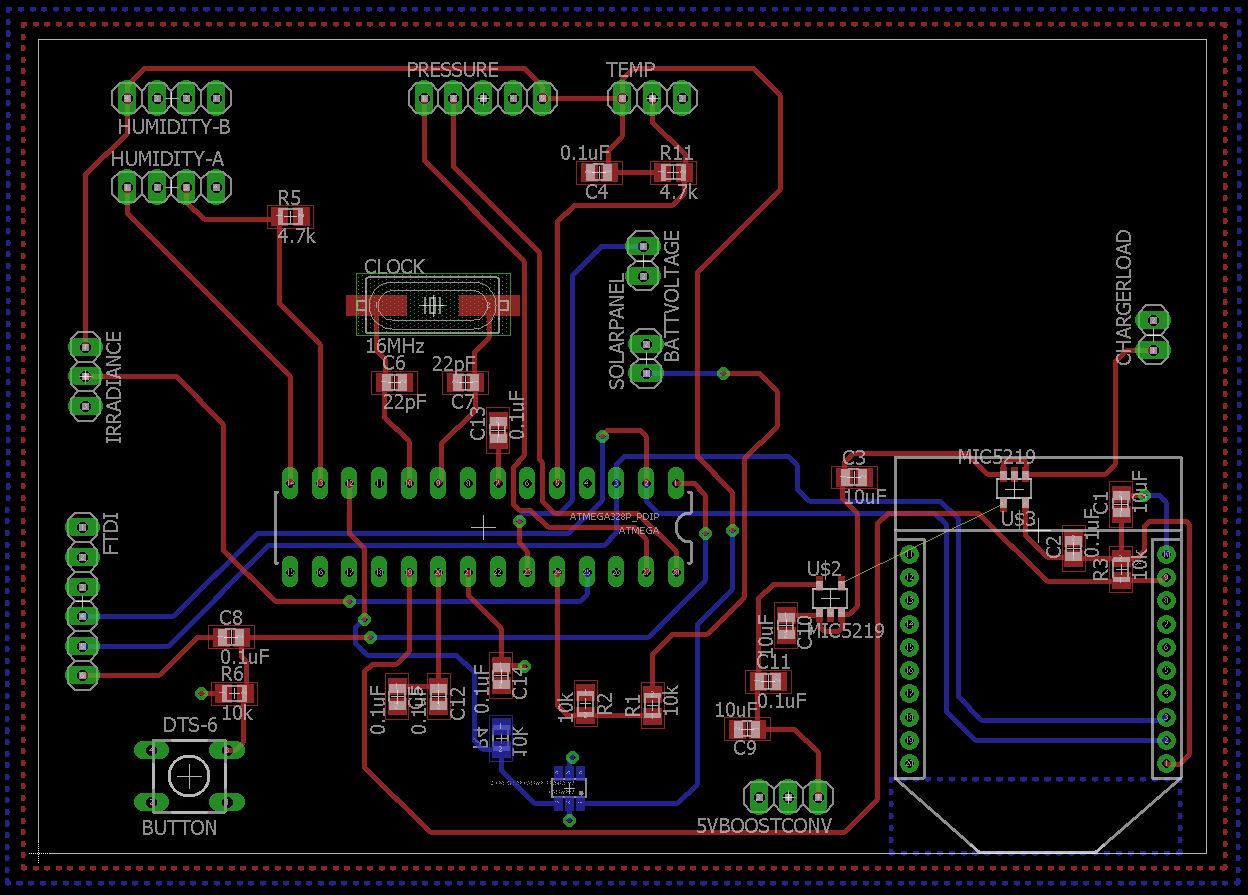Select the C7 22pF capacitor
The image size is (1248, 895).
[464, 382]
